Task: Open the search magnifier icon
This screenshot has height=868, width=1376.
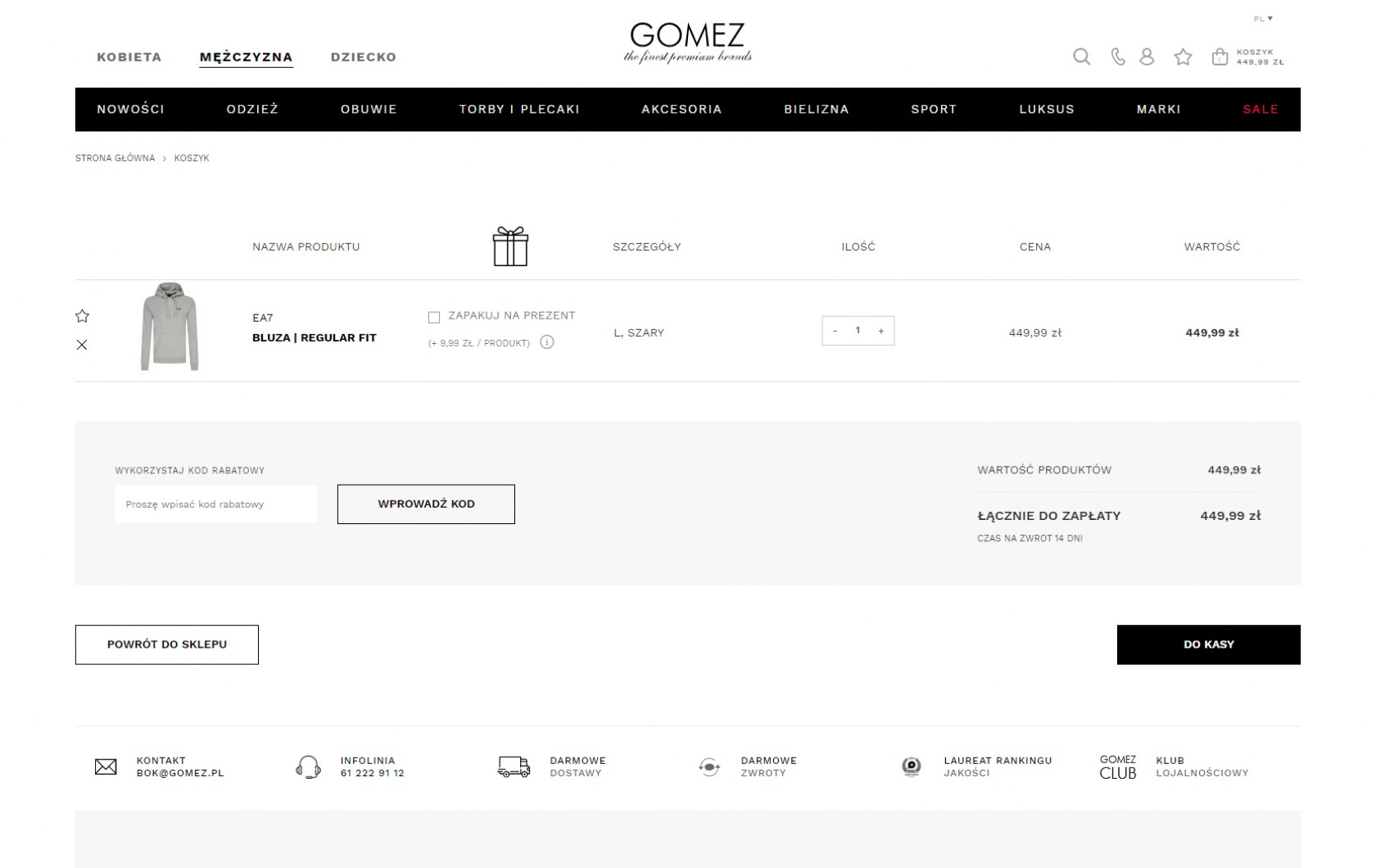Action: 1081,57
